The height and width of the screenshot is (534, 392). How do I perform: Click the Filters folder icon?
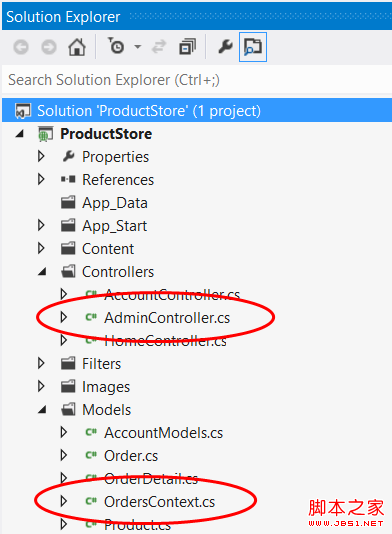coord(68,363)
